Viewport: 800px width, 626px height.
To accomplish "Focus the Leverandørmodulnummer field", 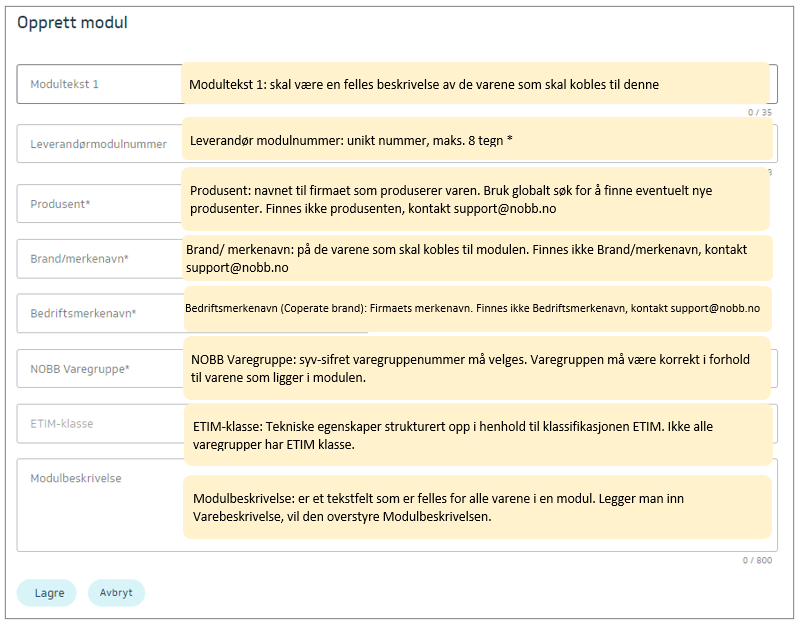I will [x=98, y=144].
